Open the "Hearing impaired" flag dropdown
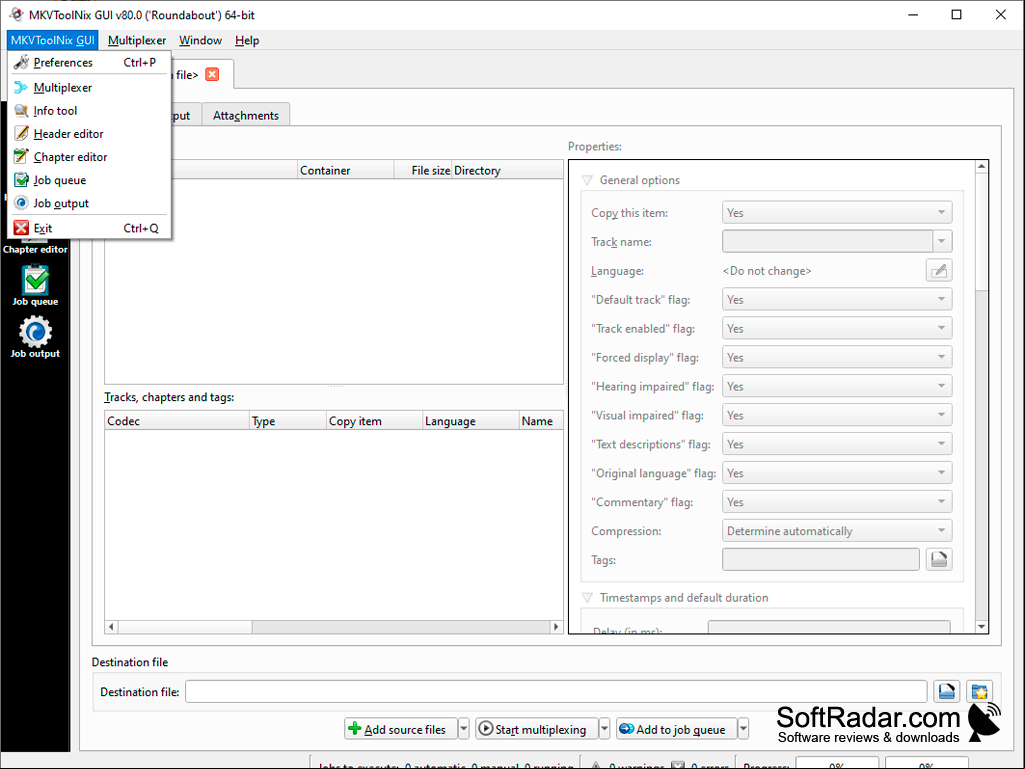1025x769 pixels. pyautogui.click(x=837, y=386)
